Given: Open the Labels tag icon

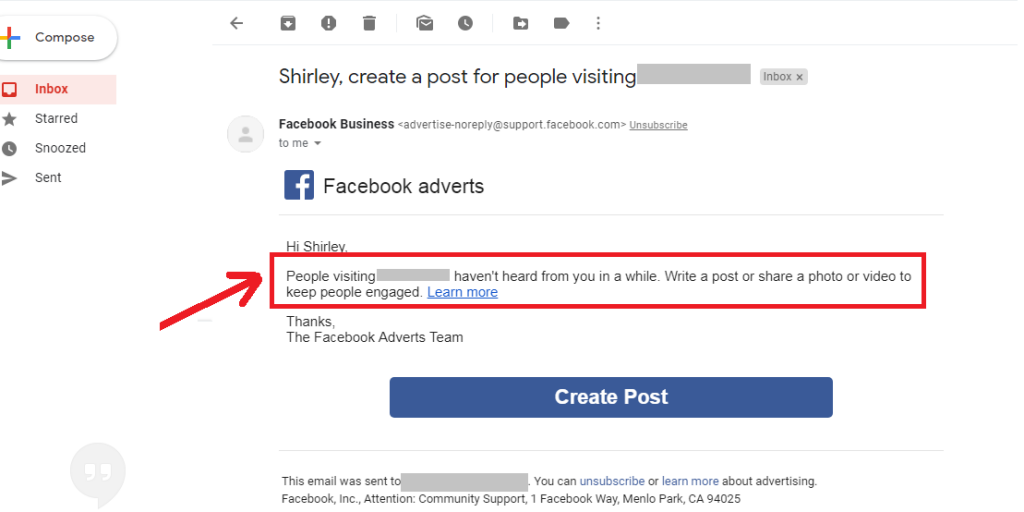Looking at the screenshot, I should tap(560, 23).
